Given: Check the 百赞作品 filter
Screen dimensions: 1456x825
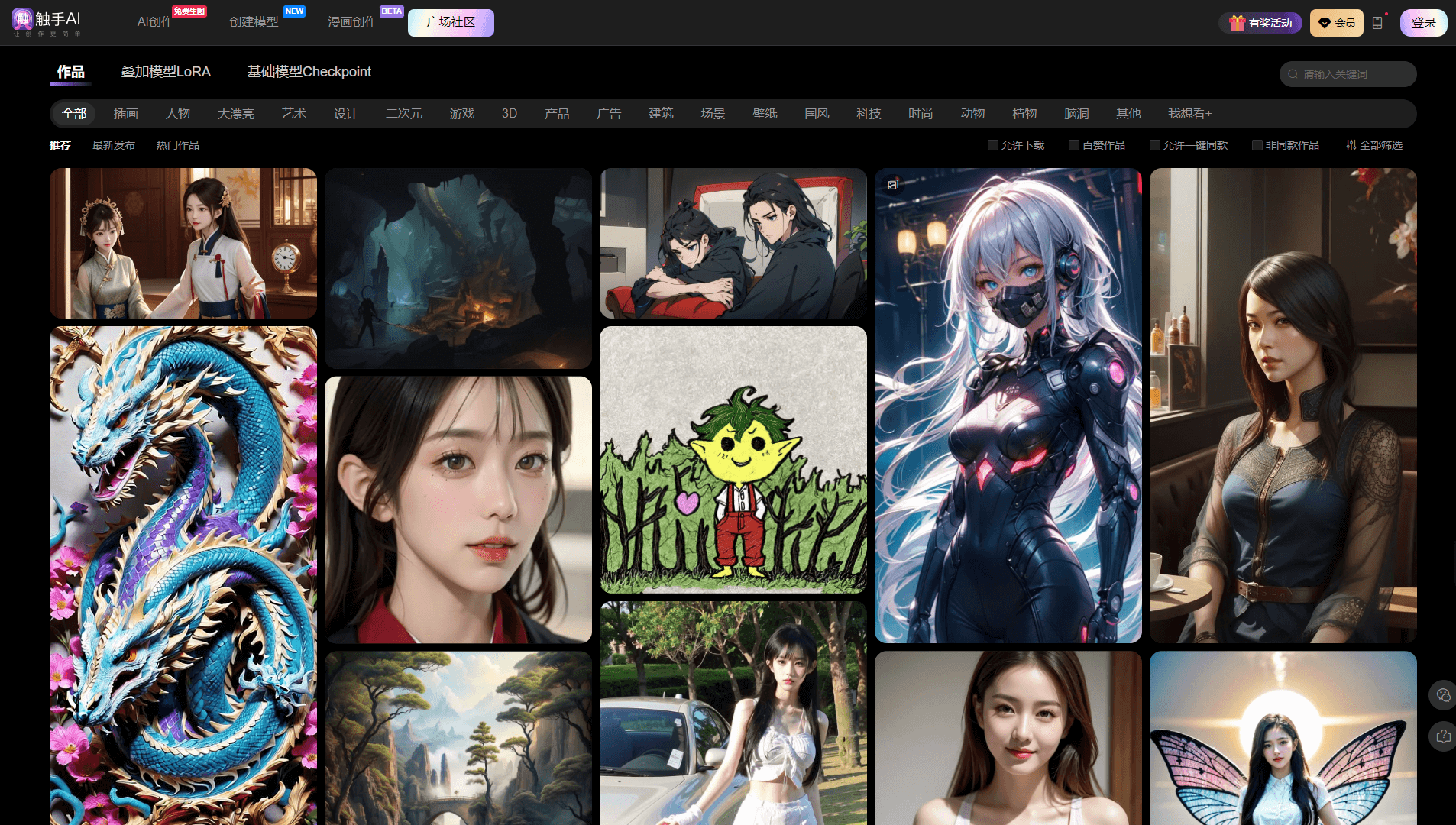Looking at the screenshot, I should (x=1074, y=145).
